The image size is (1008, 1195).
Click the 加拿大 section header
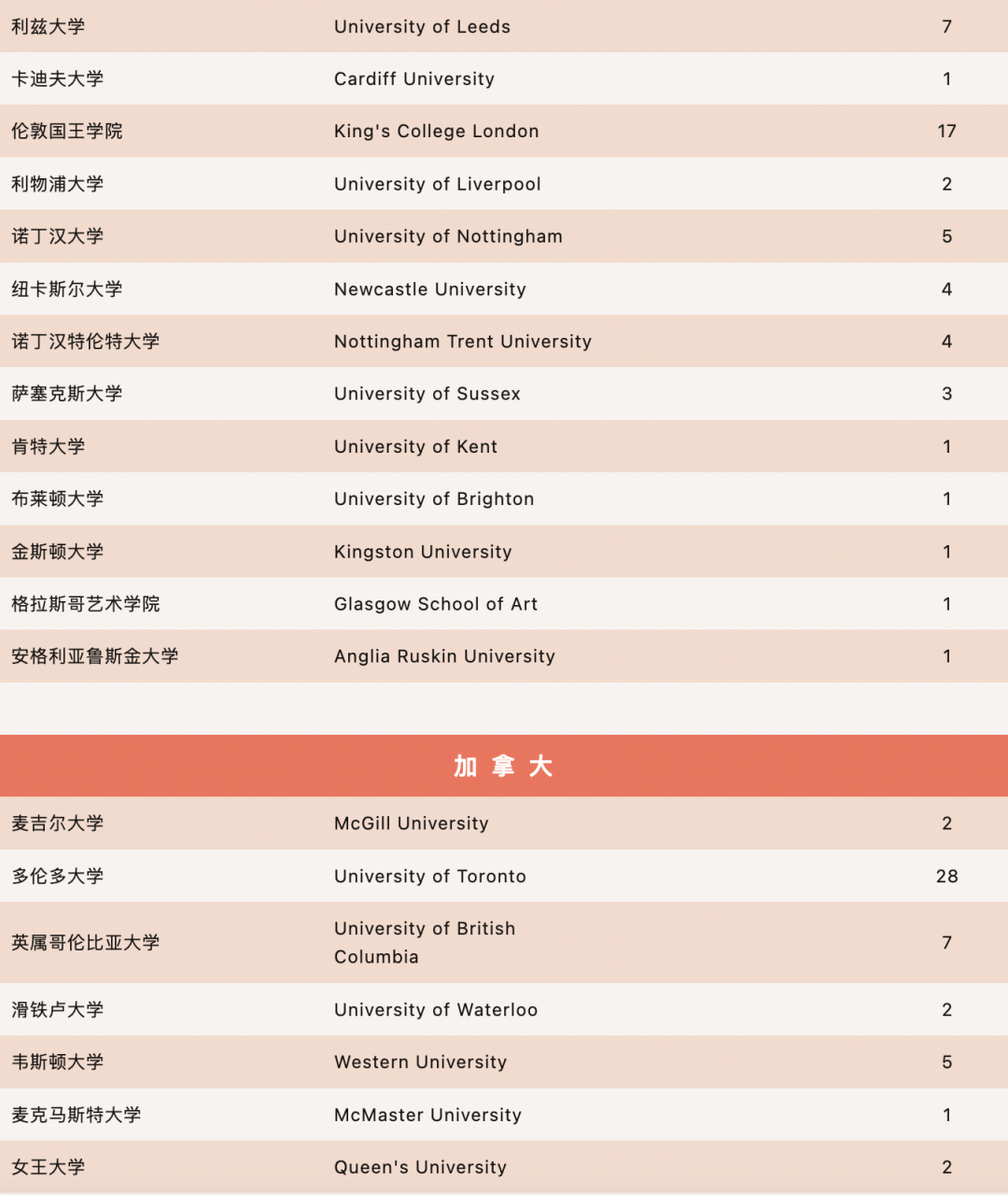point(504,766)
